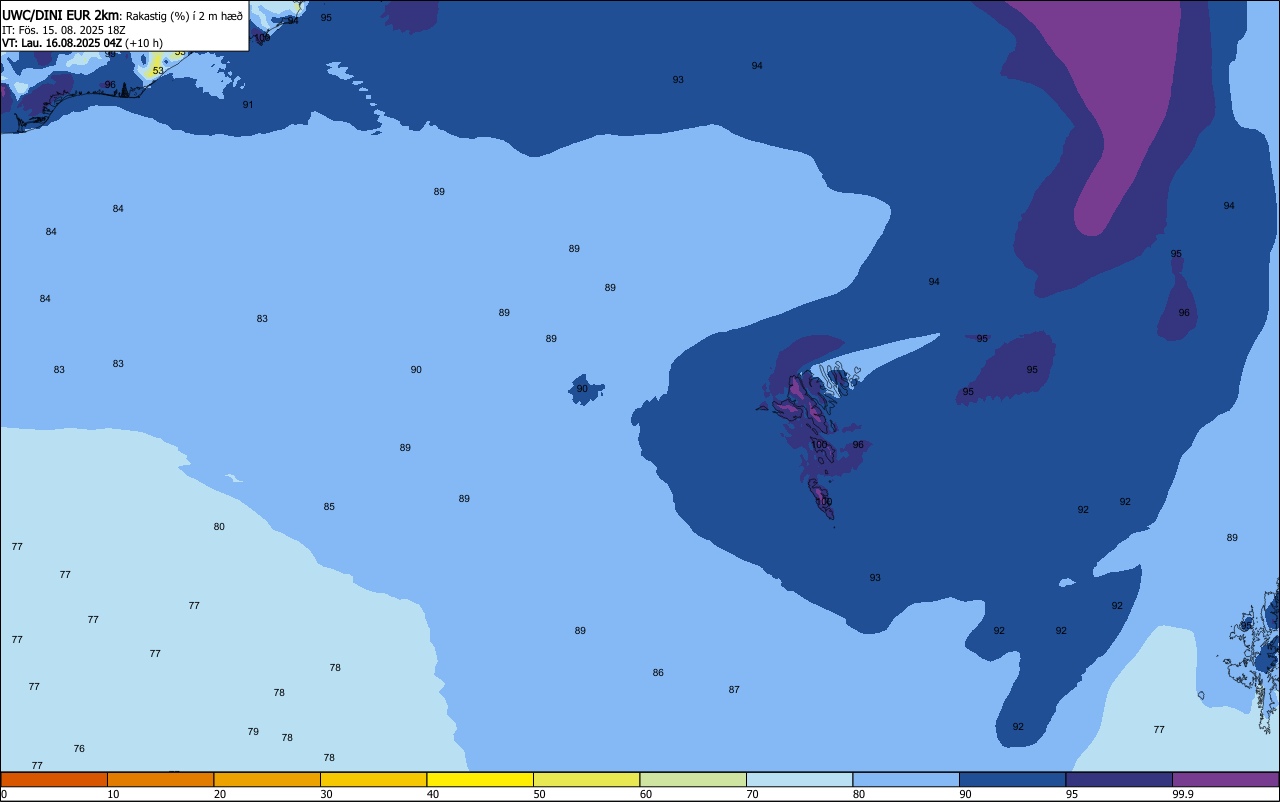Click the pale blue 70–80 legend swatch
Image resolution: width=1280 pixels, height=802 pixels.
point(799,779)
